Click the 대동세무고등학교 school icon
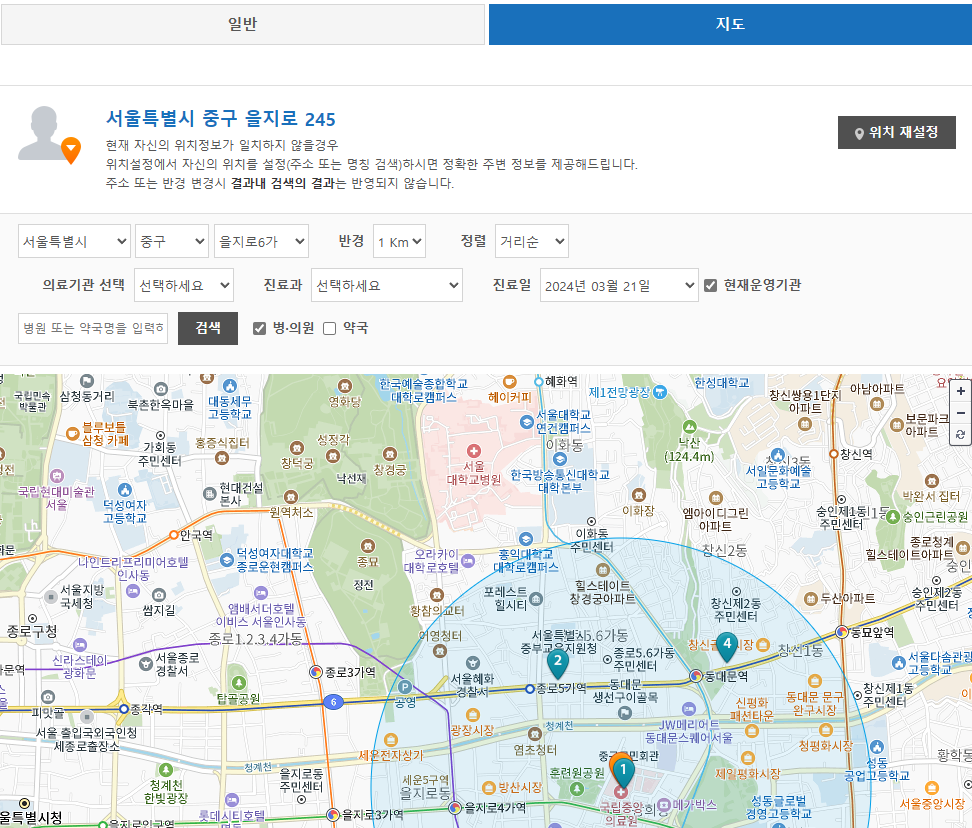The image size is (972, 828). 230,386
